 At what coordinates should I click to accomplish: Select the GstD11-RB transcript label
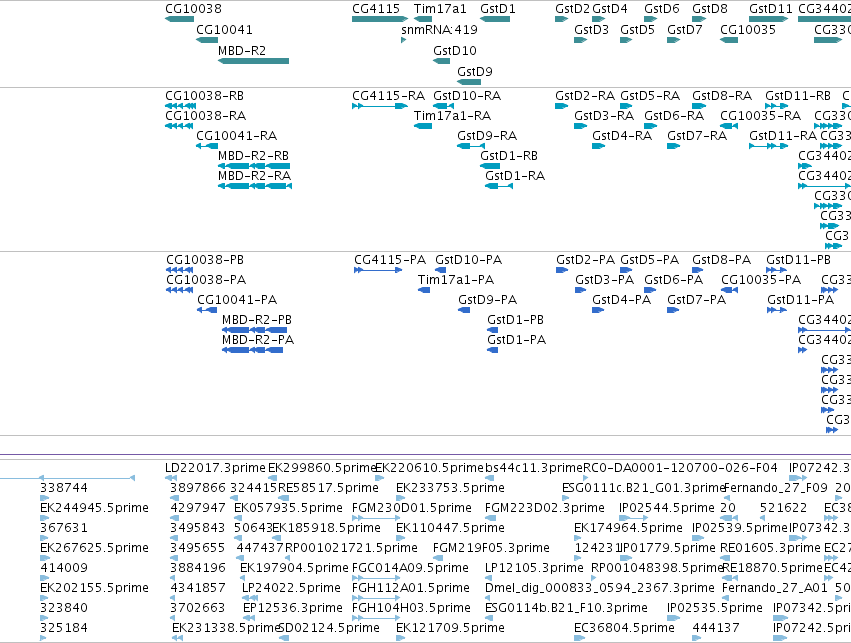(x=798, y=96)
